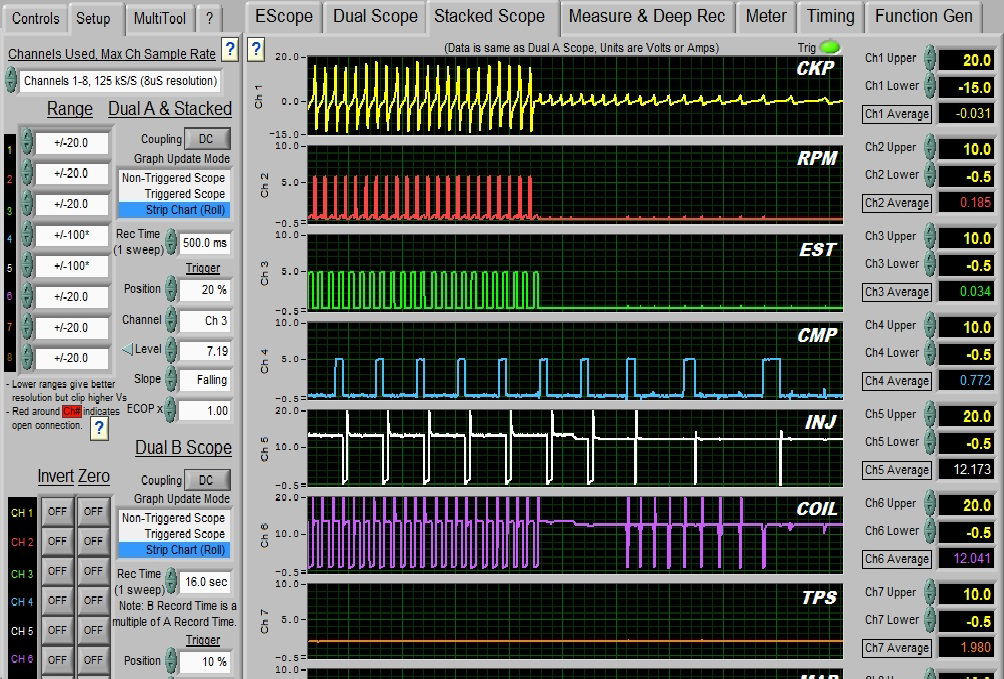The height and width of the screenshot is (679, 1004).
Task: Toggle the Zero button for CH 3
Action: (92, 570)
